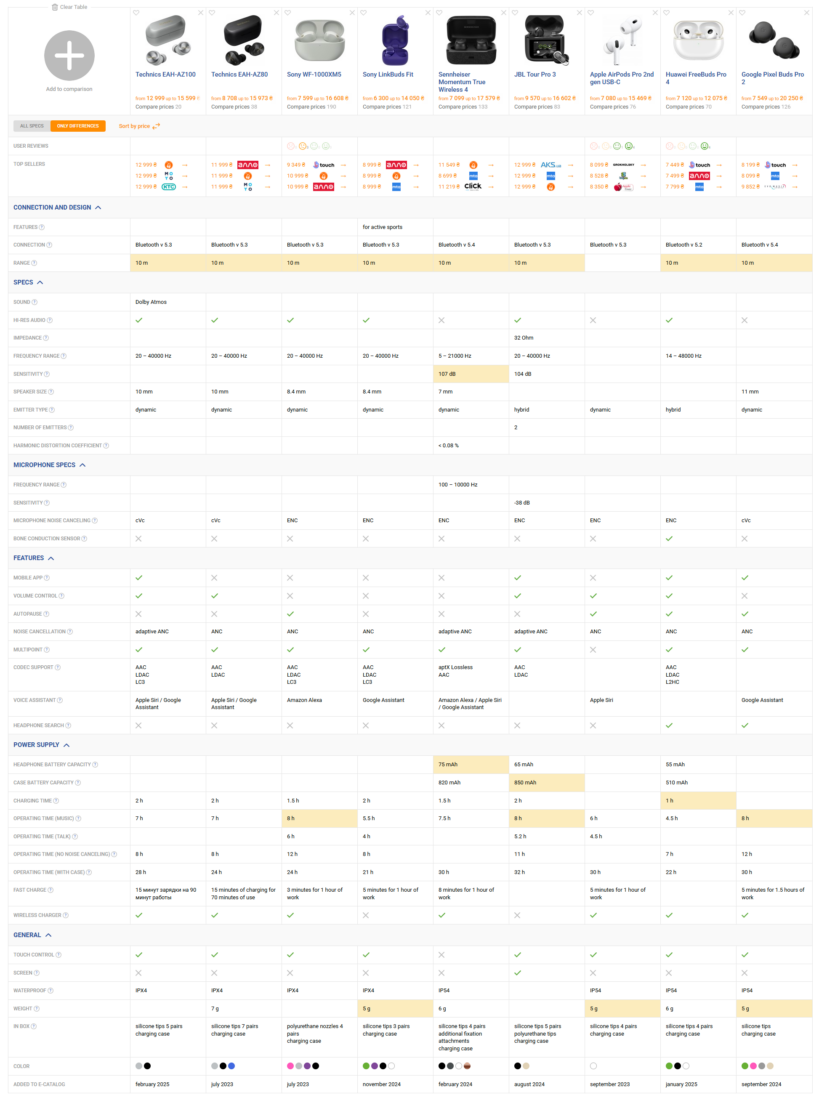The image size is (835, 1100).
Task: Click the plus icon to add a product
Action: (x=69, y=55)
